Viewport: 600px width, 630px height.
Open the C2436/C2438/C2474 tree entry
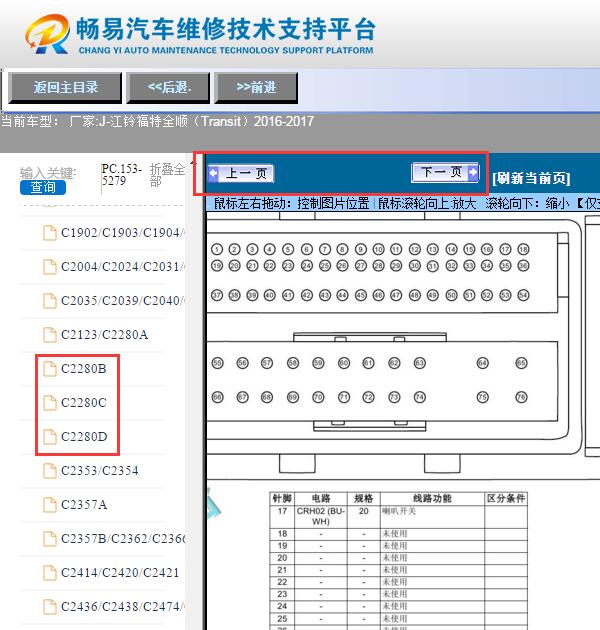[123, 607]
